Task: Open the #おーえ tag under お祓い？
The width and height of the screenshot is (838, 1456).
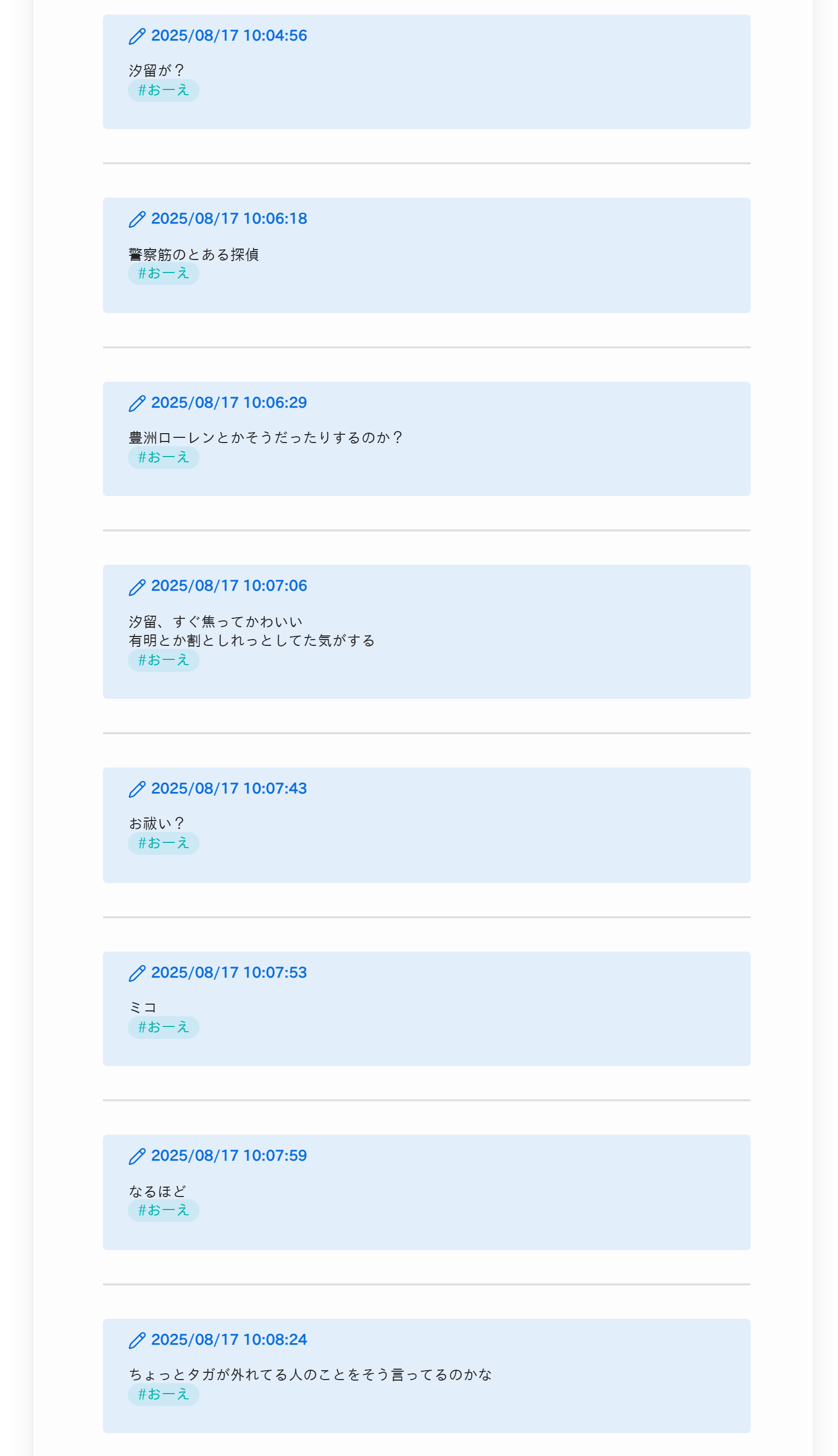Action: tap(163, 843)
